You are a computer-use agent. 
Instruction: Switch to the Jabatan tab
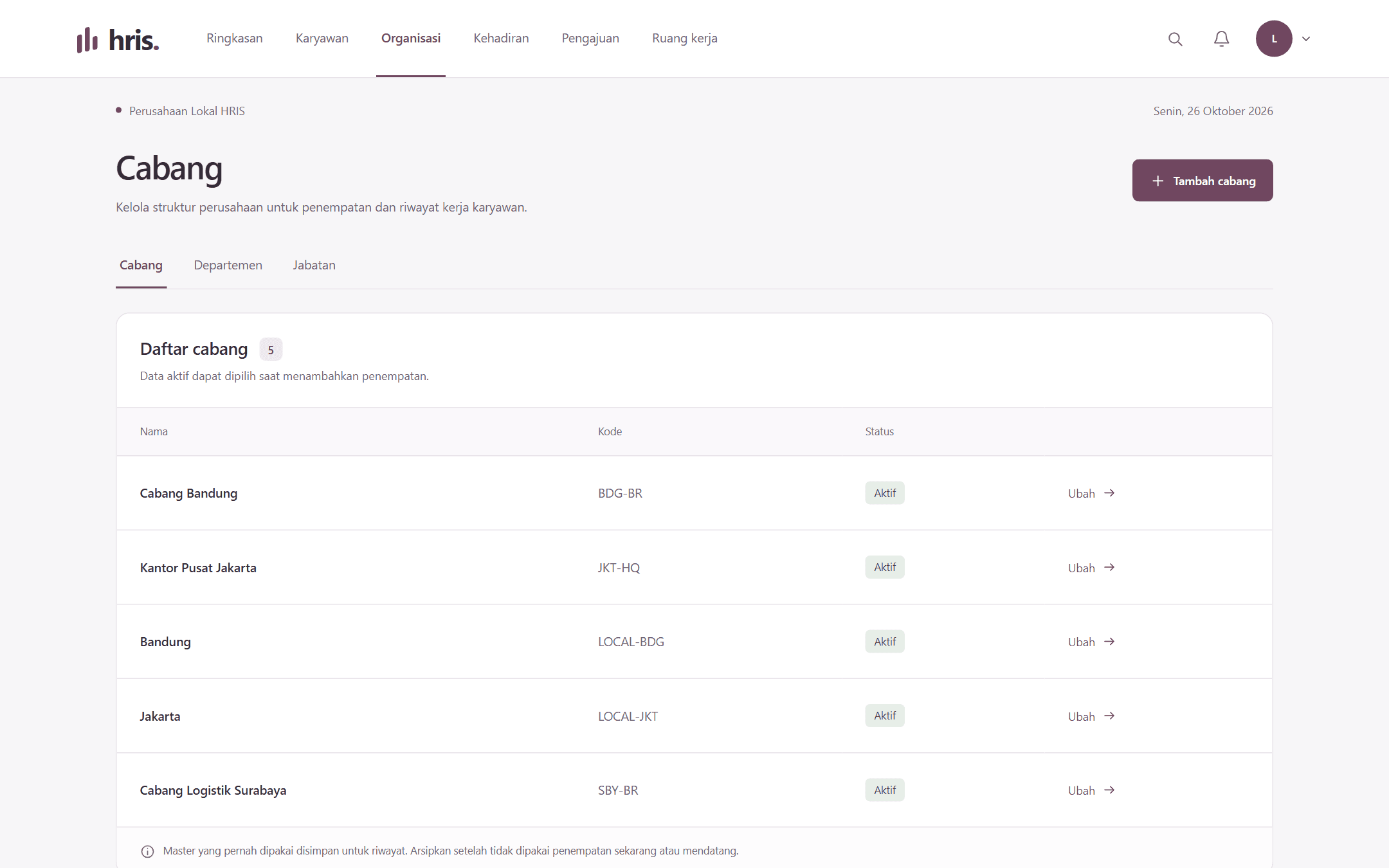(314, 265)
